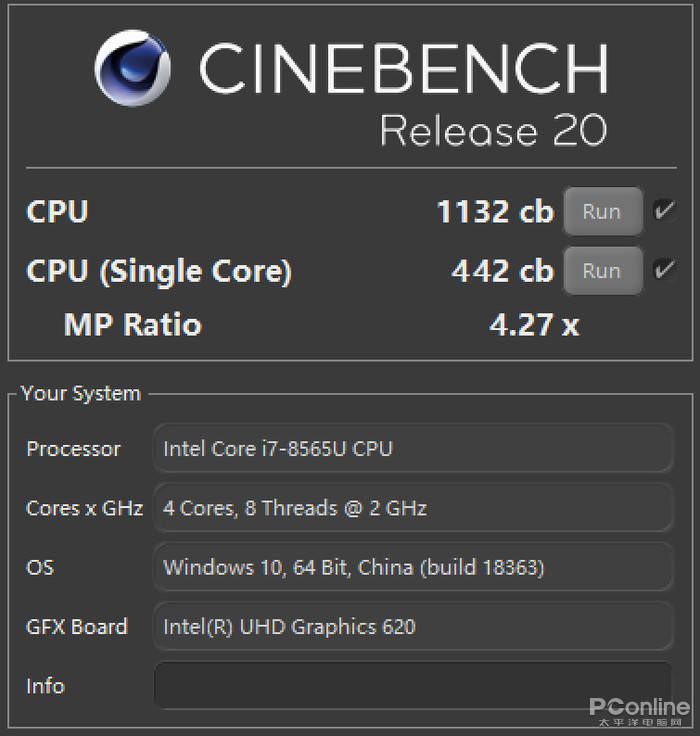The image size is (700, 736).
Task: Select the Processor field showing i7-8565U
Action: click(413, 449)
